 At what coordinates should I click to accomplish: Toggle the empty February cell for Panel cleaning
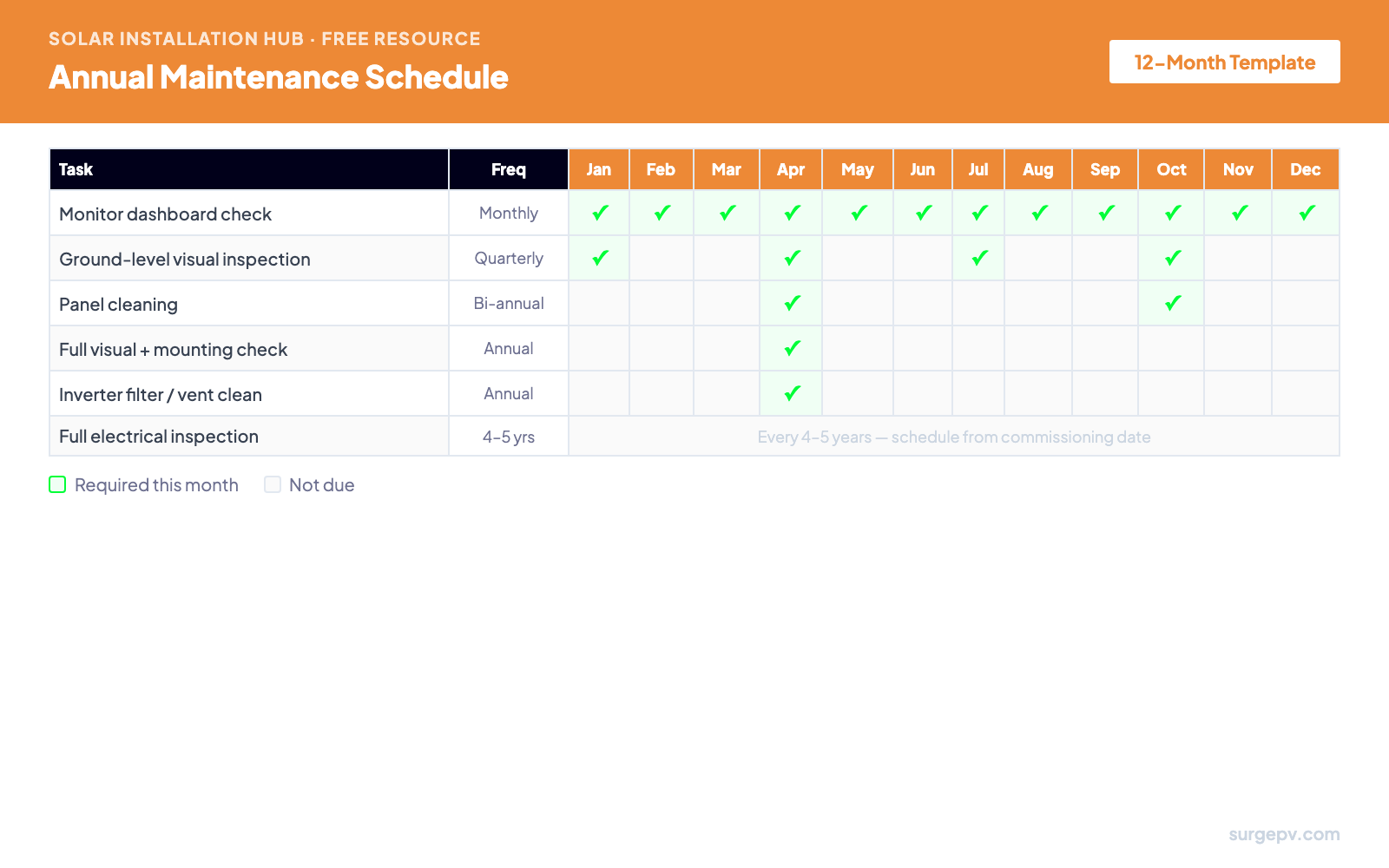point(661,303)
